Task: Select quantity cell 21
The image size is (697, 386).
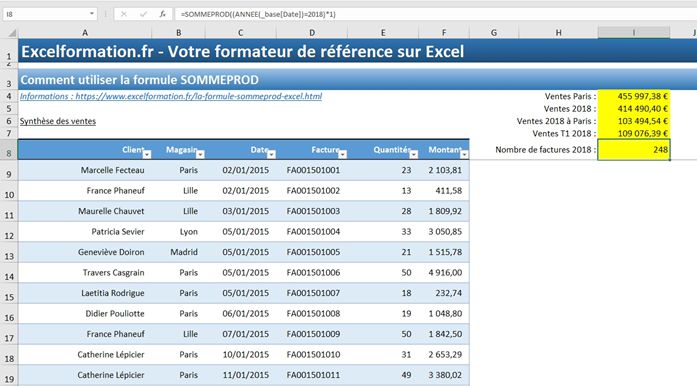Action: 383,252
